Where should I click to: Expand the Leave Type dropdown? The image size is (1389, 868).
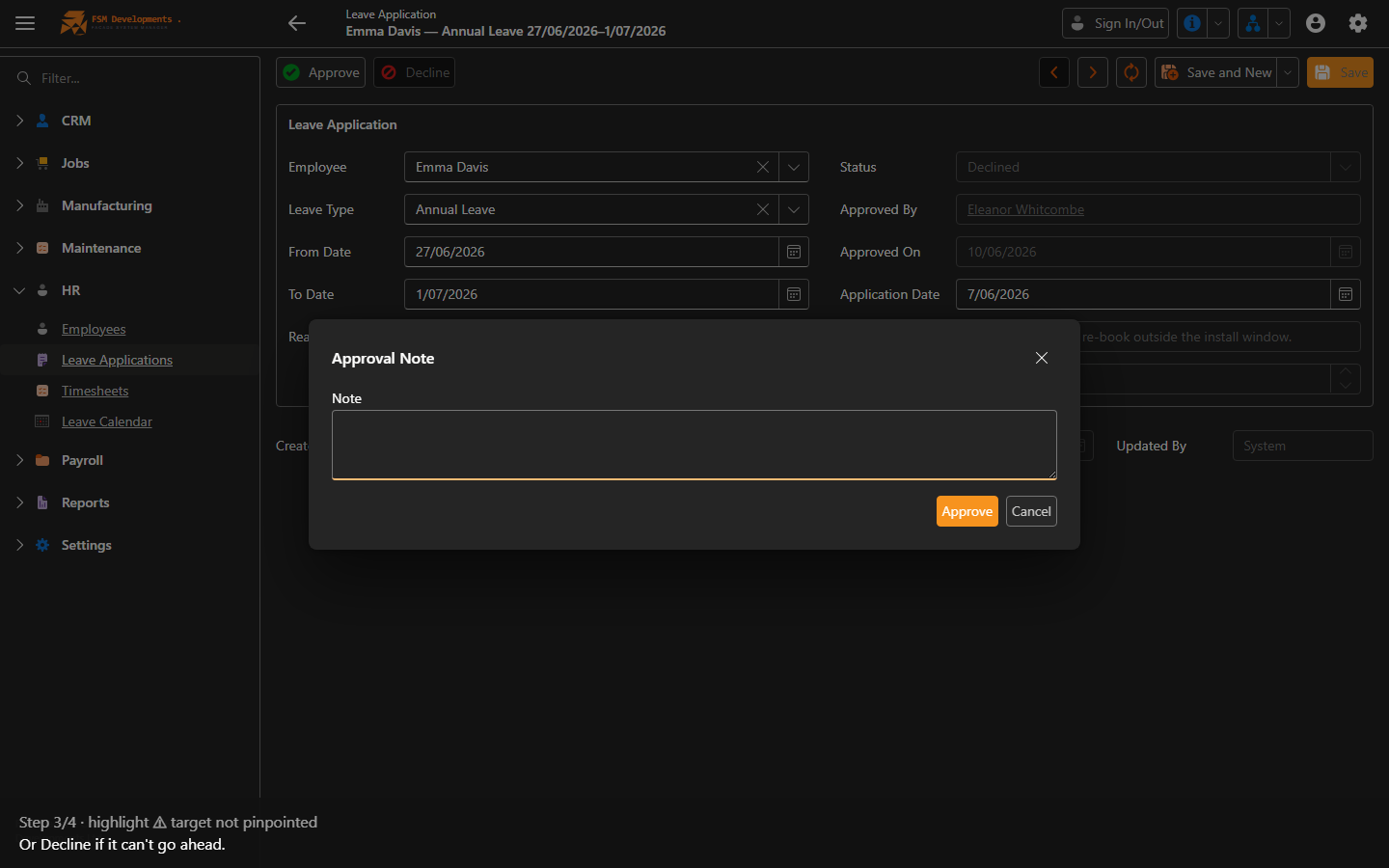(x=794, y=209)
